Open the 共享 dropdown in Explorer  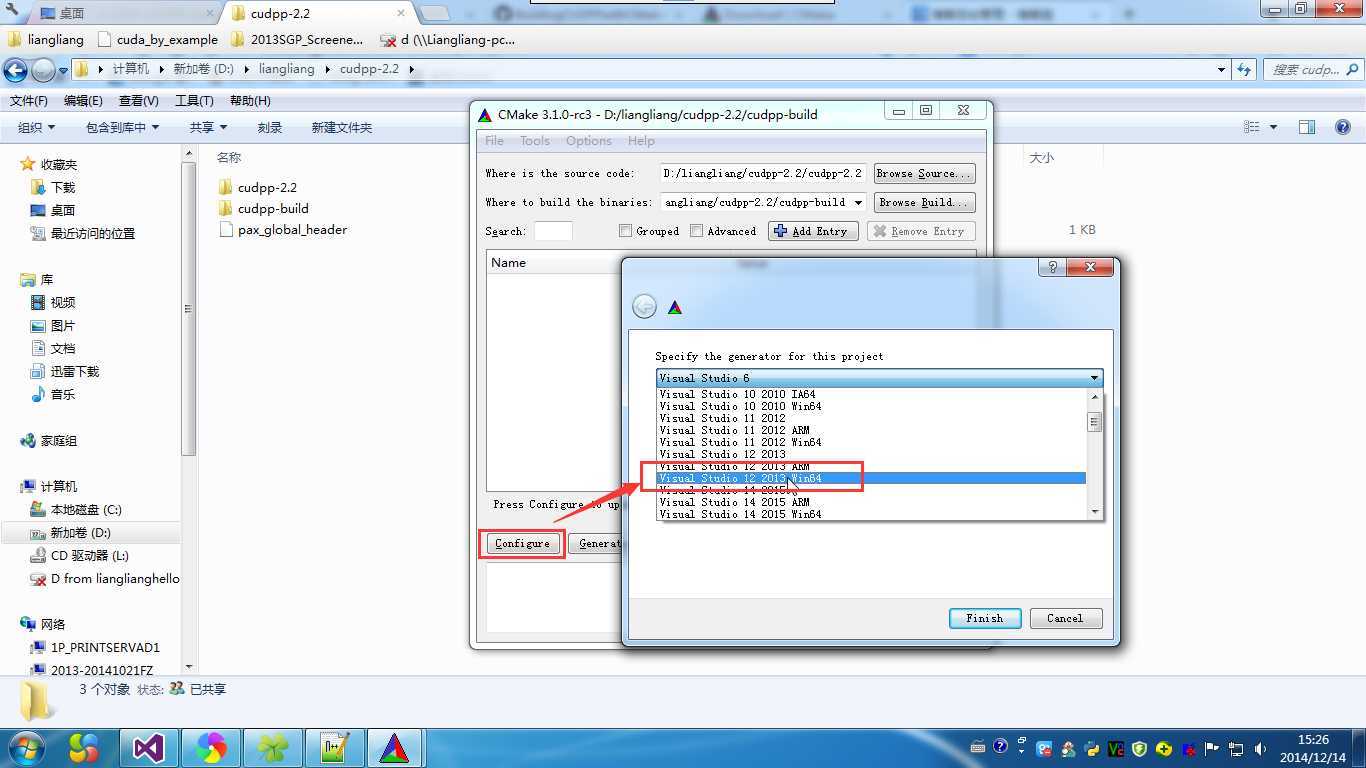click(208, 127)
